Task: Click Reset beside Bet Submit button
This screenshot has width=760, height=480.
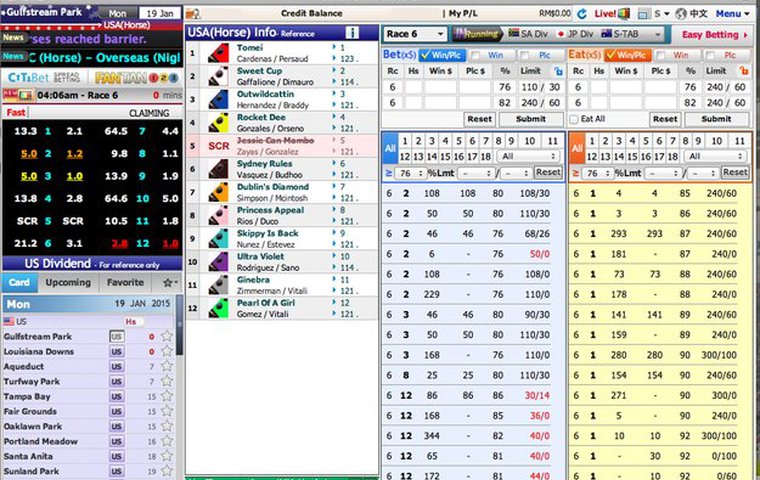Action: coord(480,119)
